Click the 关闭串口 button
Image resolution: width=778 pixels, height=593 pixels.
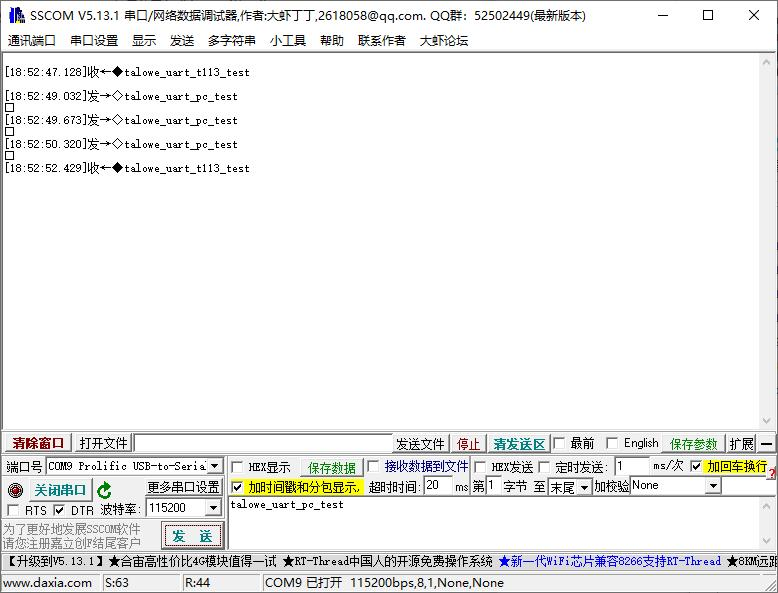point(60,490)
